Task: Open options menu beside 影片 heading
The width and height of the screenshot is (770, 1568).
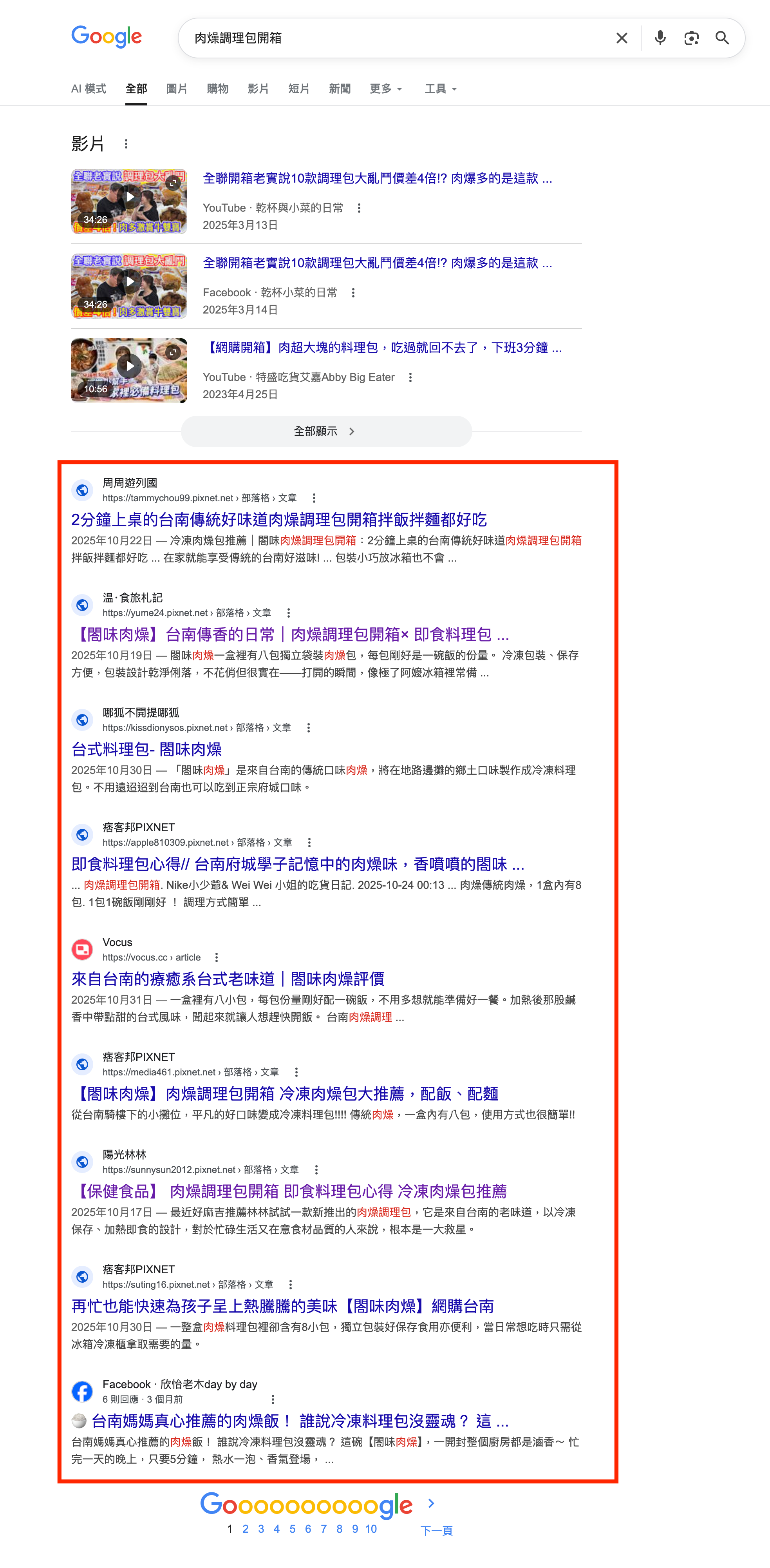Action: pos(126,144)
